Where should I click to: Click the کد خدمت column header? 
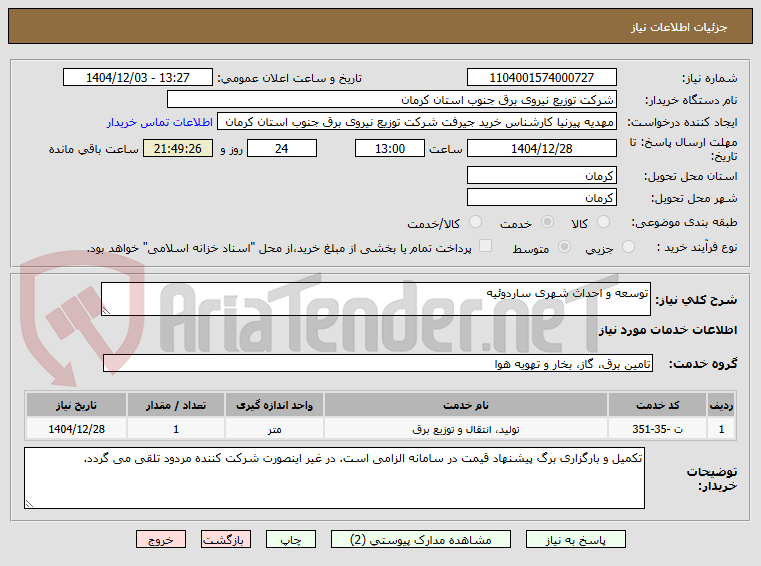[x=657, y=405]
